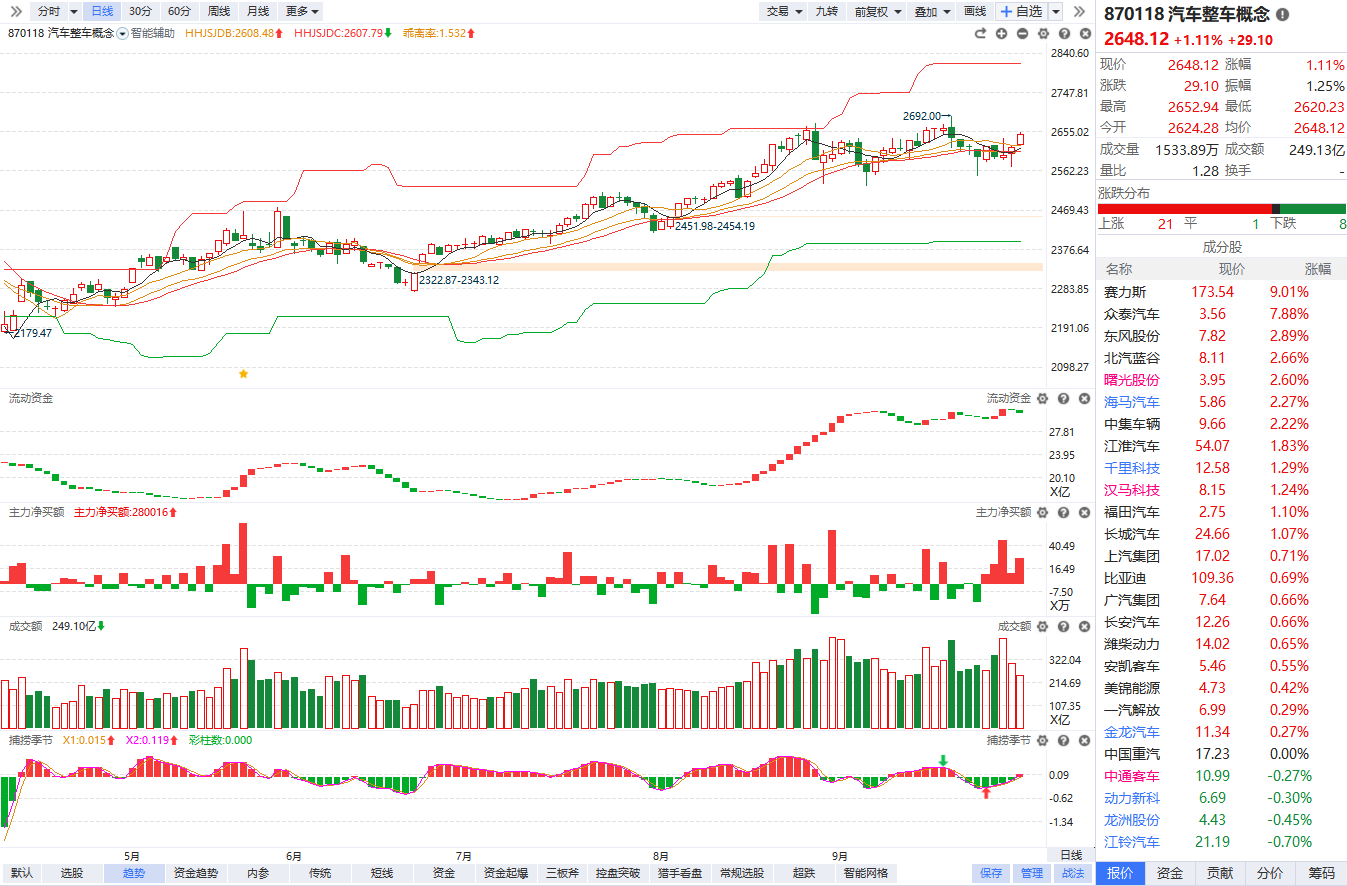Click the red up arrow signal on 捕捞季节
Screen dimensions: 1347x886
(986, 793)
